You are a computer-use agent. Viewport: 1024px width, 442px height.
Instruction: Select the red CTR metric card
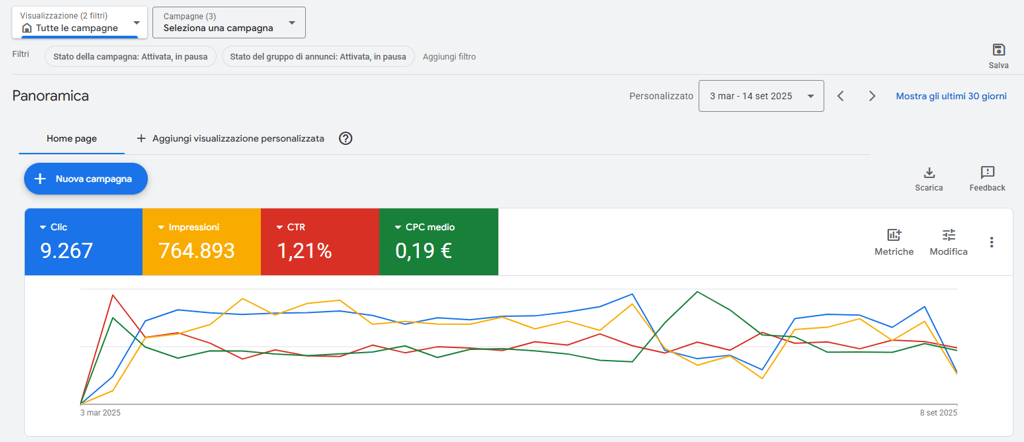319,241
